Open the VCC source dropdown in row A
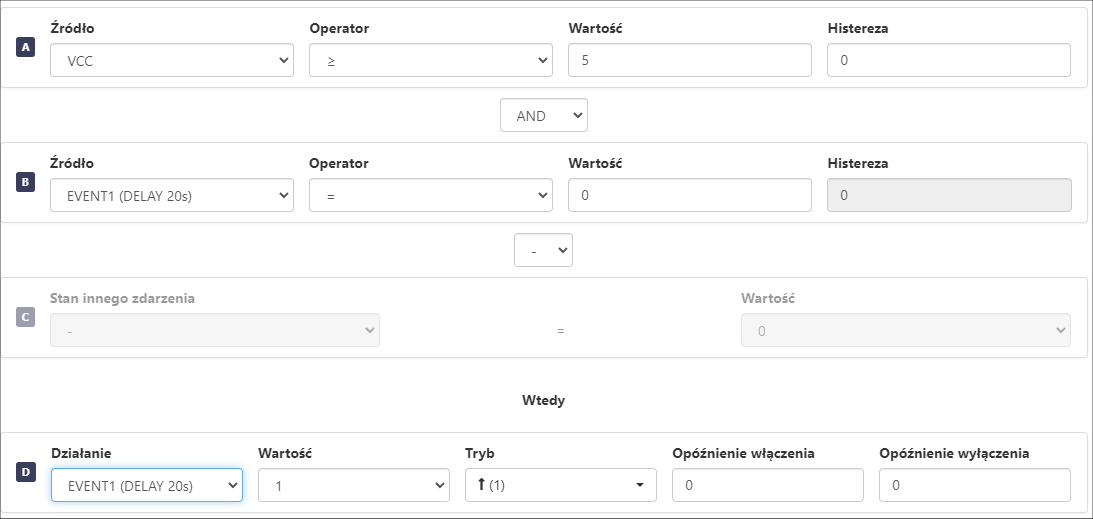The image size is (1093, 519). pyautogui.click(x=172, y=60)
